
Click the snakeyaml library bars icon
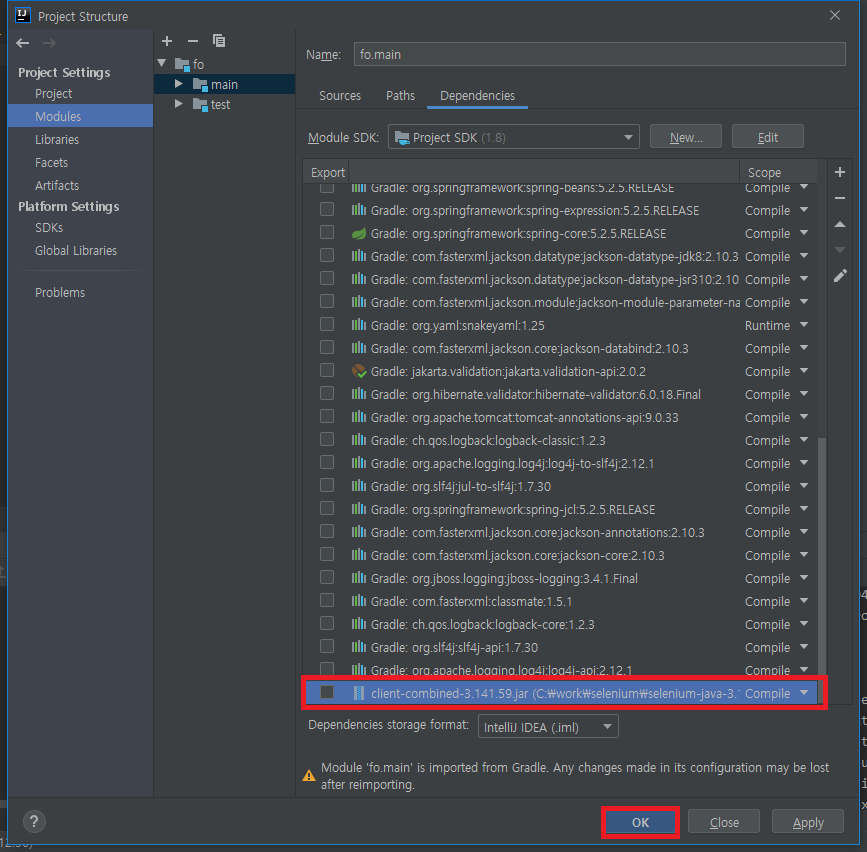pos(359,325)
